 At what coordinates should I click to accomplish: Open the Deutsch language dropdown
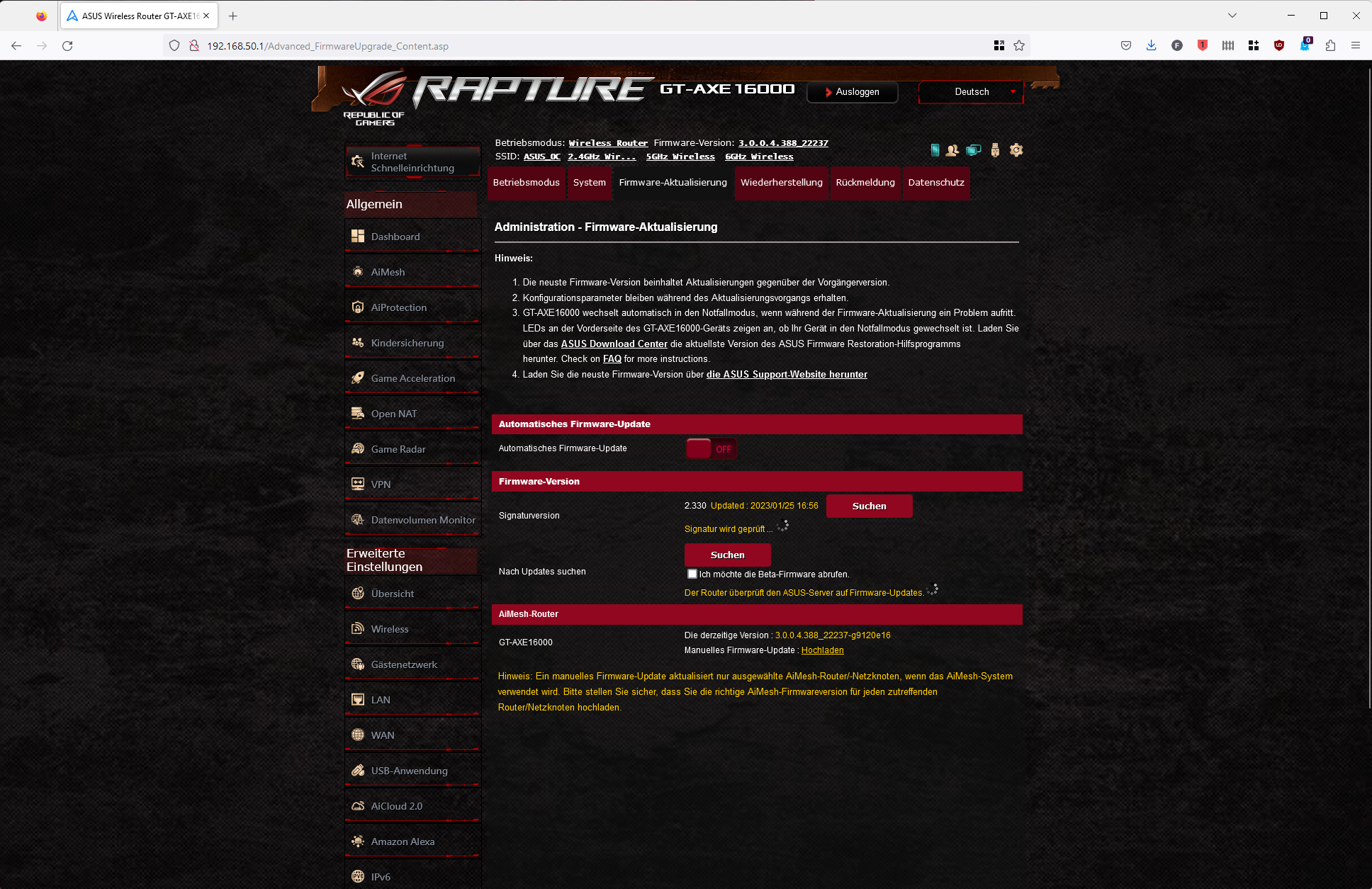971,92
